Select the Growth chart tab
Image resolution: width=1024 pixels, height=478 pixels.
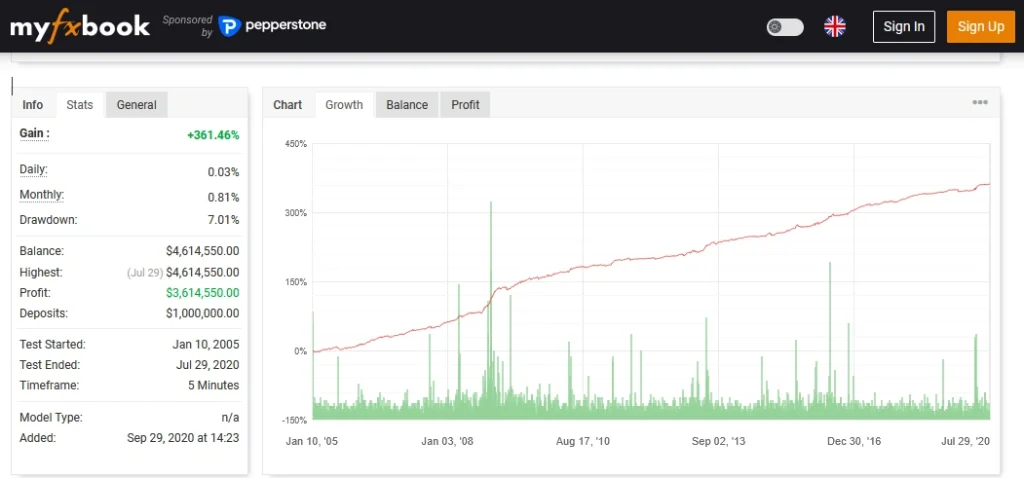344,105
